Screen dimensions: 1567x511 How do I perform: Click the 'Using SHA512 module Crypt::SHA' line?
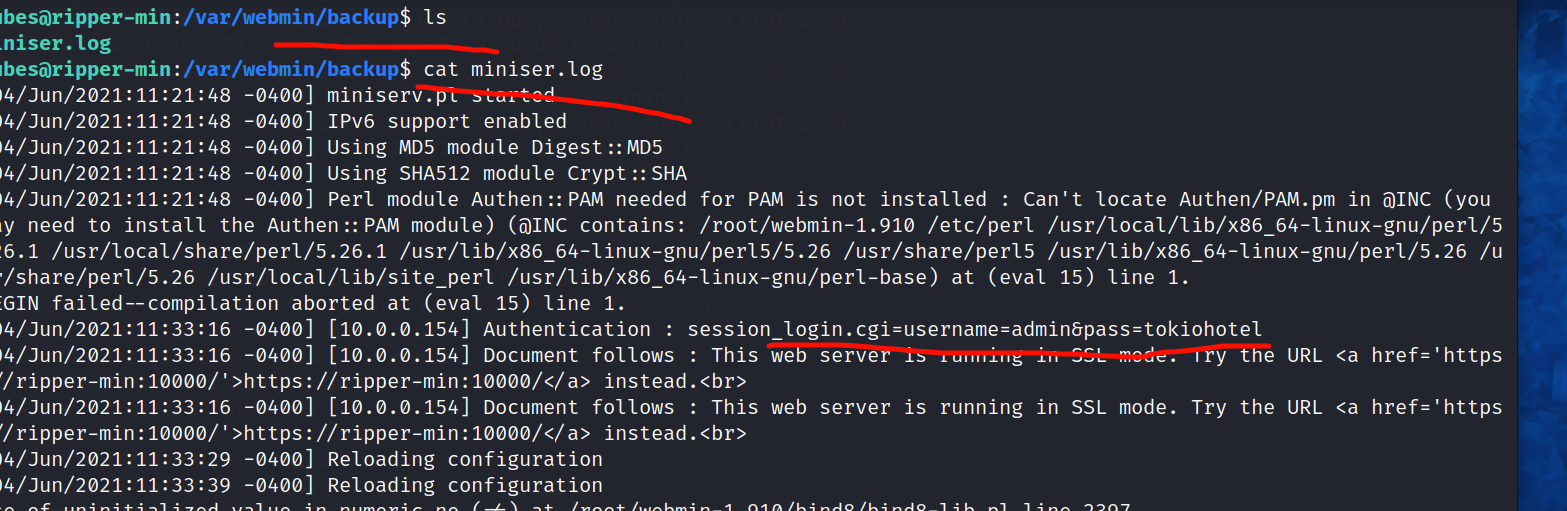tap(506, 173)
